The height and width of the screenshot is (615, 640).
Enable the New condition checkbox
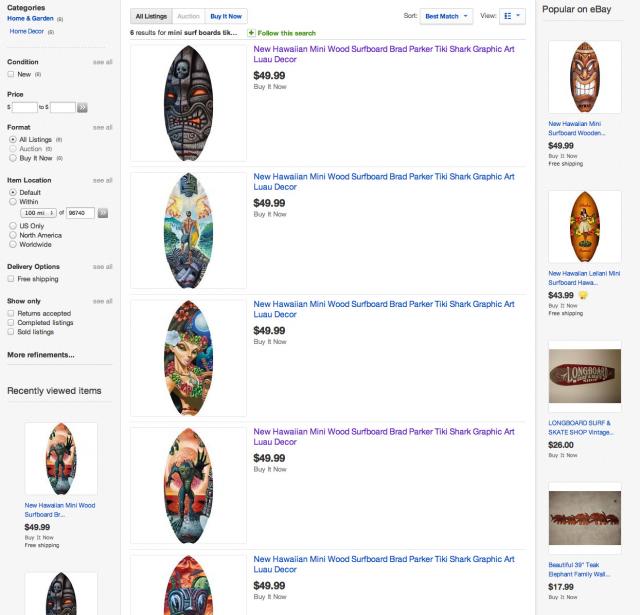(11, 75)
